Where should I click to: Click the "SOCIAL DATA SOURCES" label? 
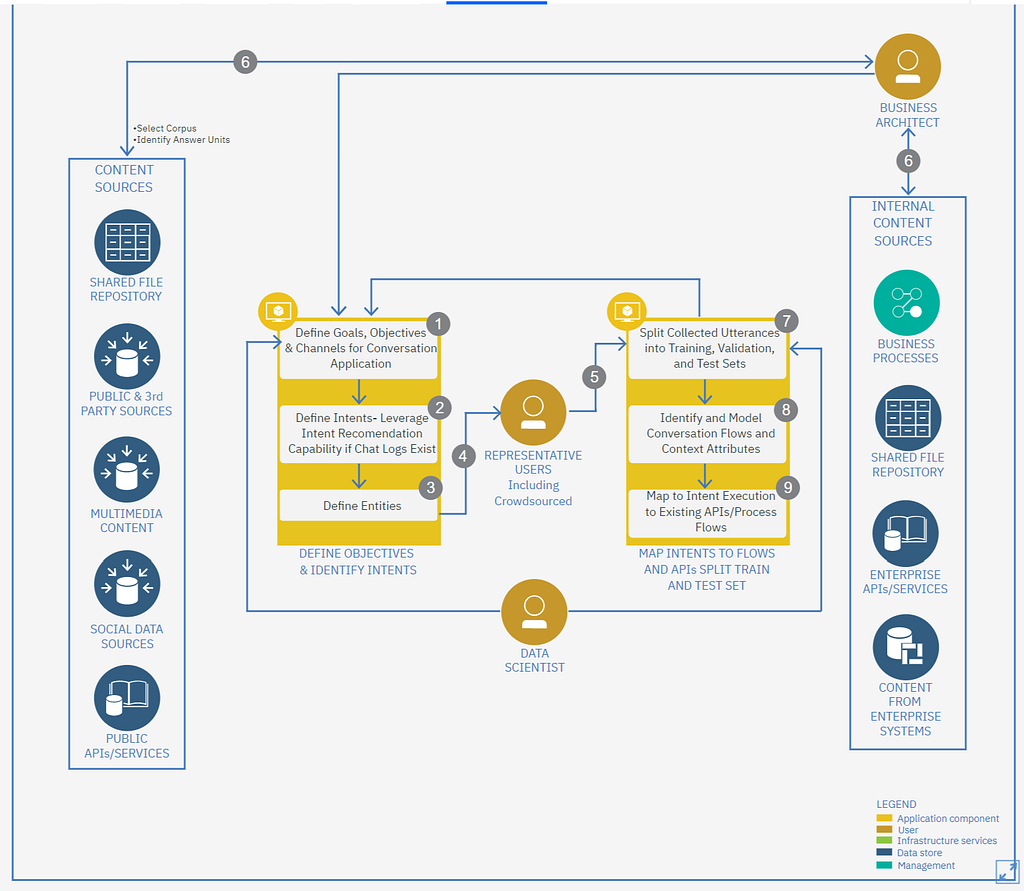(127, 636)
